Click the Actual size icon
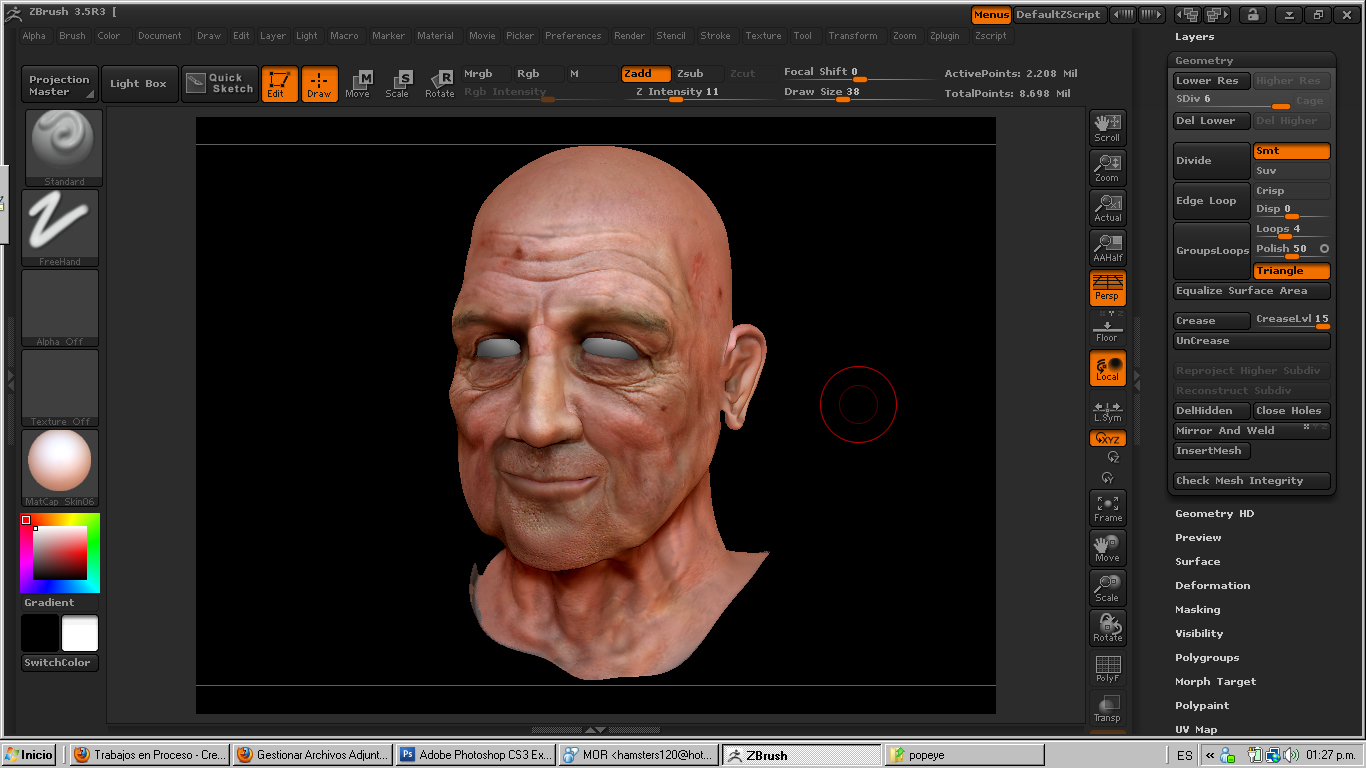 tap(1107, 208)
